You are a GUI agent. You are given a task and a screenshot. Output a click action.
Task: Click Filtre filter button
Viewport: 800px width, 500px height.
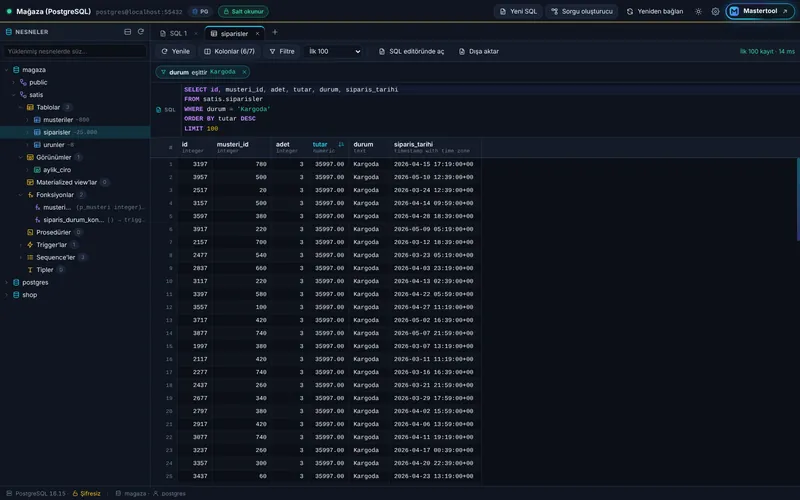[282, 51]
